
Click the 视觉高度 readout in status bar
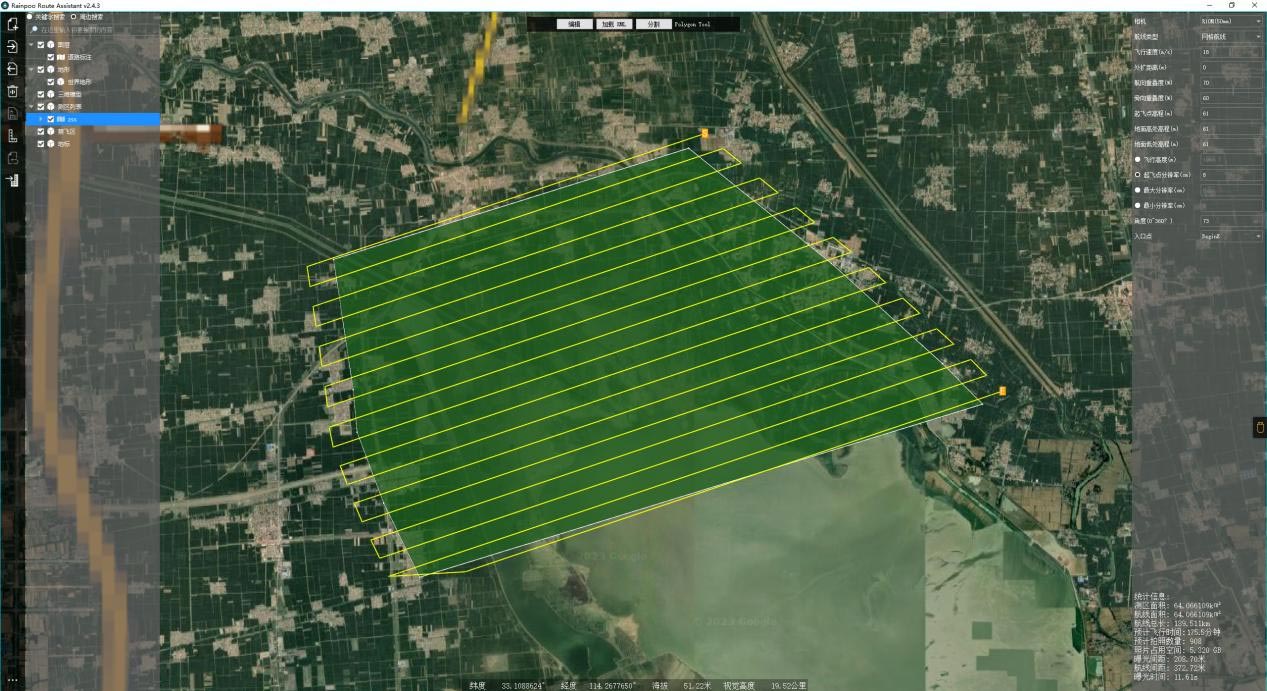coord(764,686)
